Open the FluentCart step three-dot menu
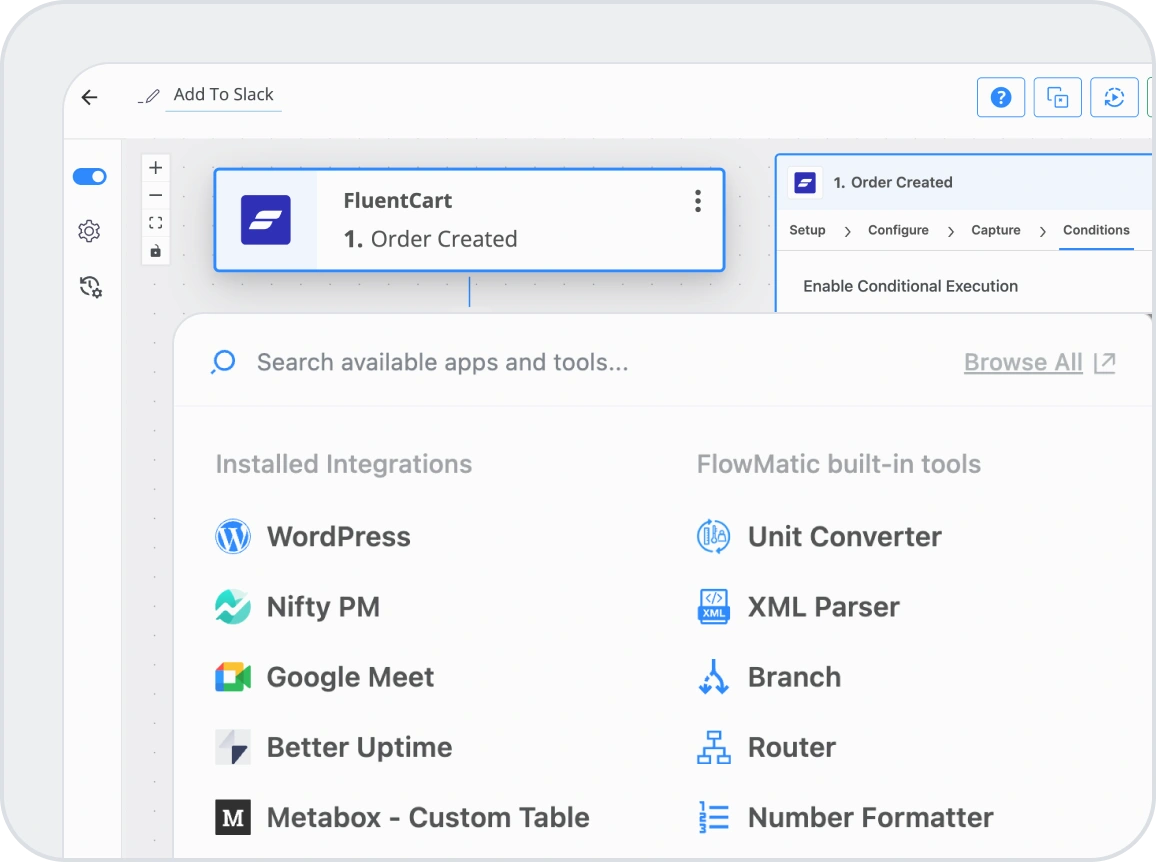Image resolution: width=1156 pixels, height=862 pixels. 697,201
